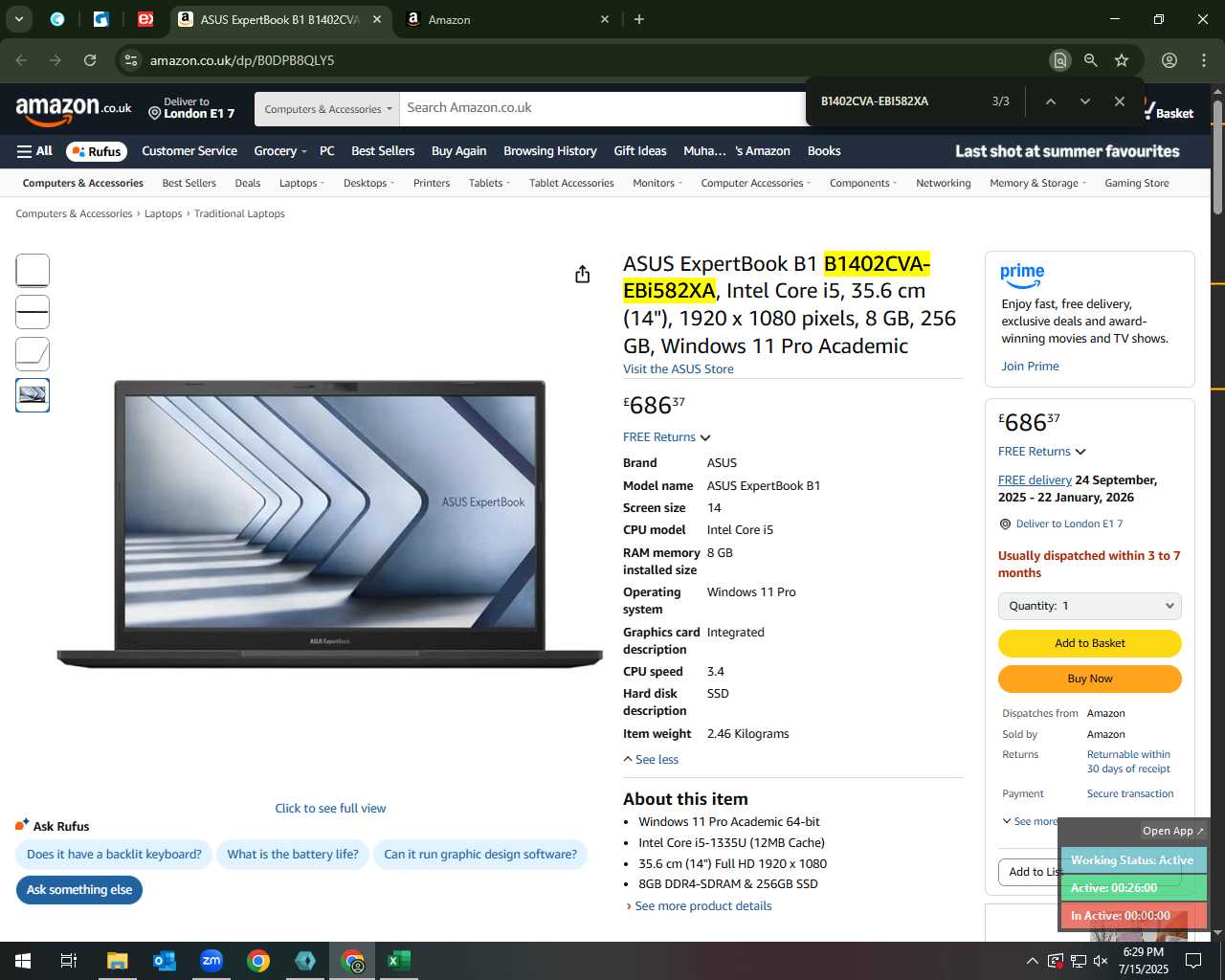Viewport: 1225px width, 980px height.
Task: Click the Rufus assistant button
Action: 97,151
